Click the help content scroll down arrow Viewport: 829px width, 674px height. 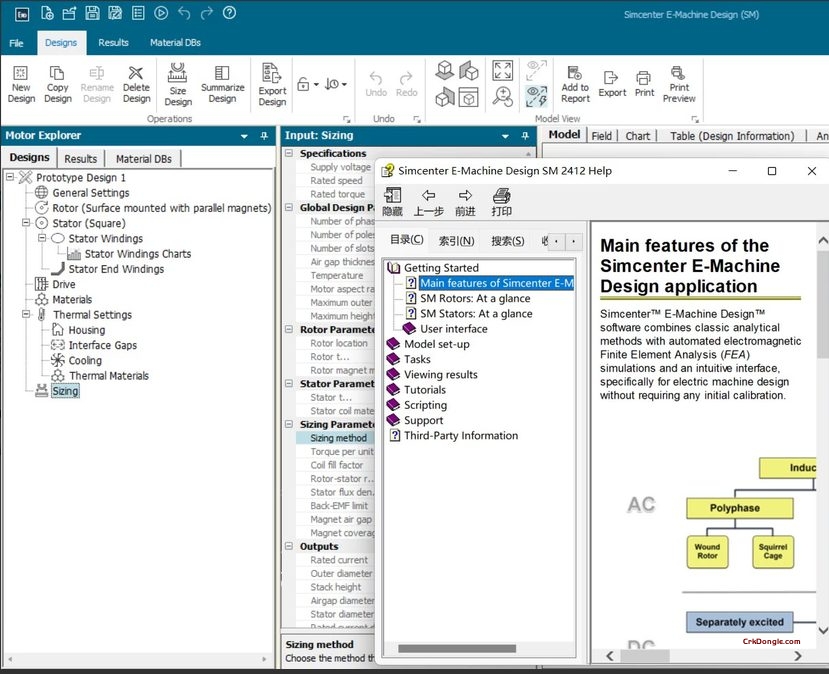coord(823,630)
